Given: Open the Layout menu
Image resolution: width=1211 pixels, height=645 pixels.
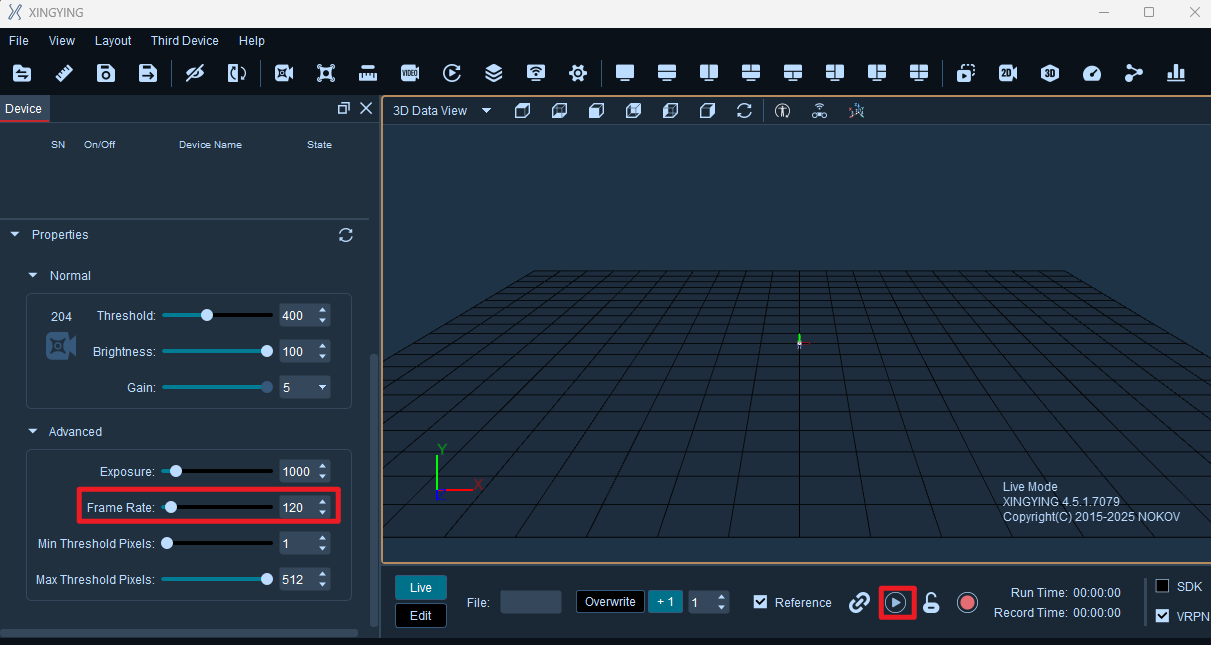Looking at the screenshot, I should [x=113, y=41].
